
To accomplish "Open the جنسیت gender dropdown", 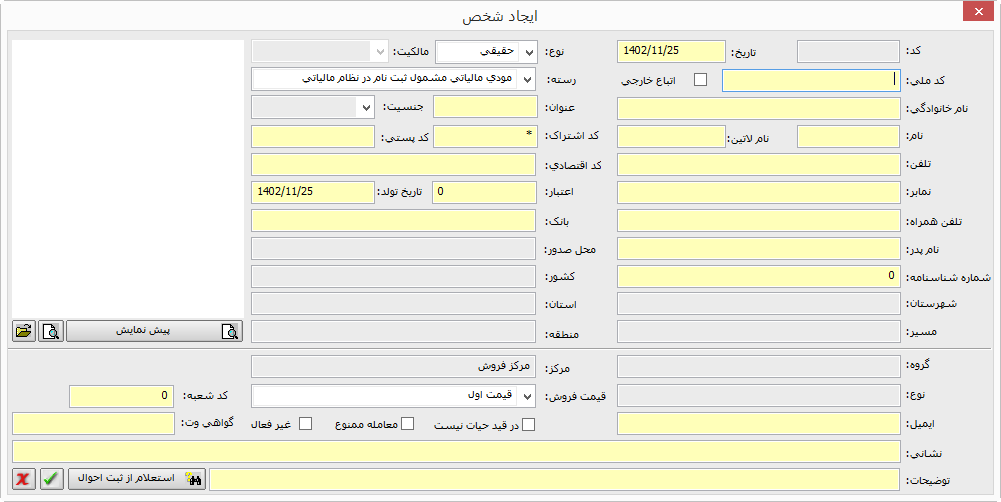I will coord(313,107).
